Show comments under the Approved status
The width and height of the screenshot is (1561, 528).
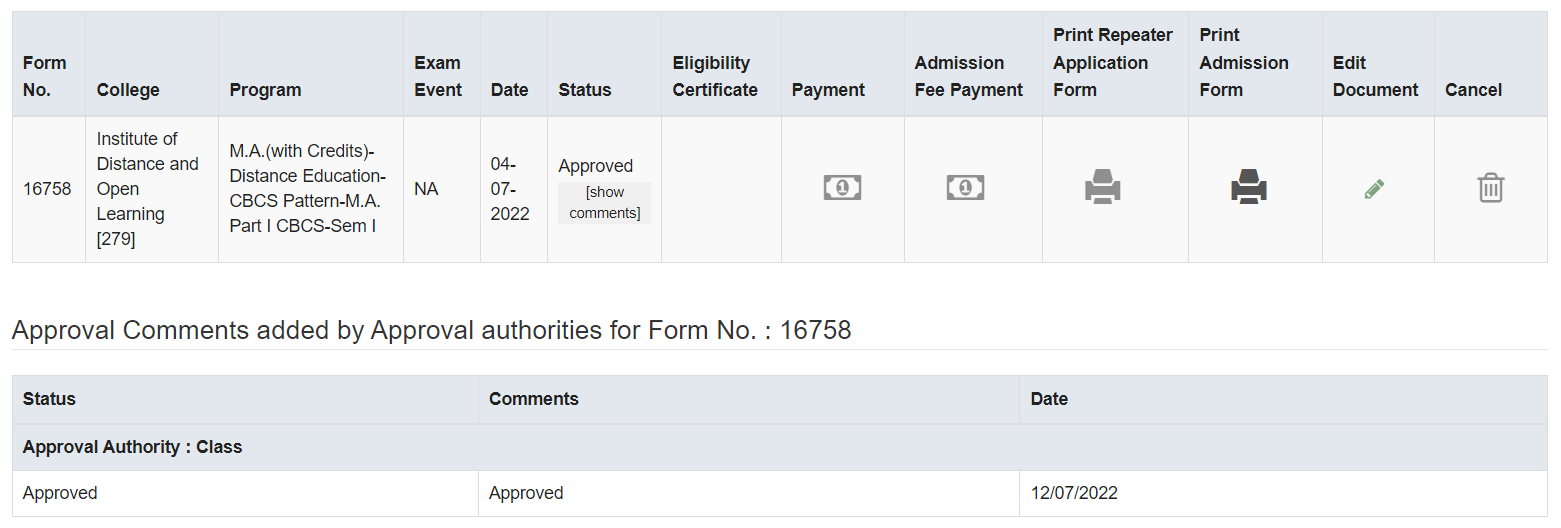[x=605, y=203]
